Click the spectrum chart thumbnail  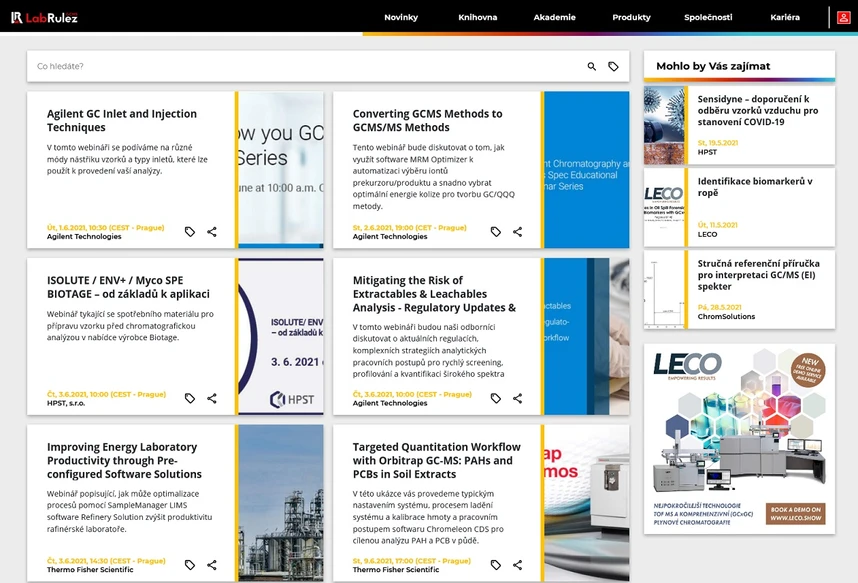[x=664, y=290]
